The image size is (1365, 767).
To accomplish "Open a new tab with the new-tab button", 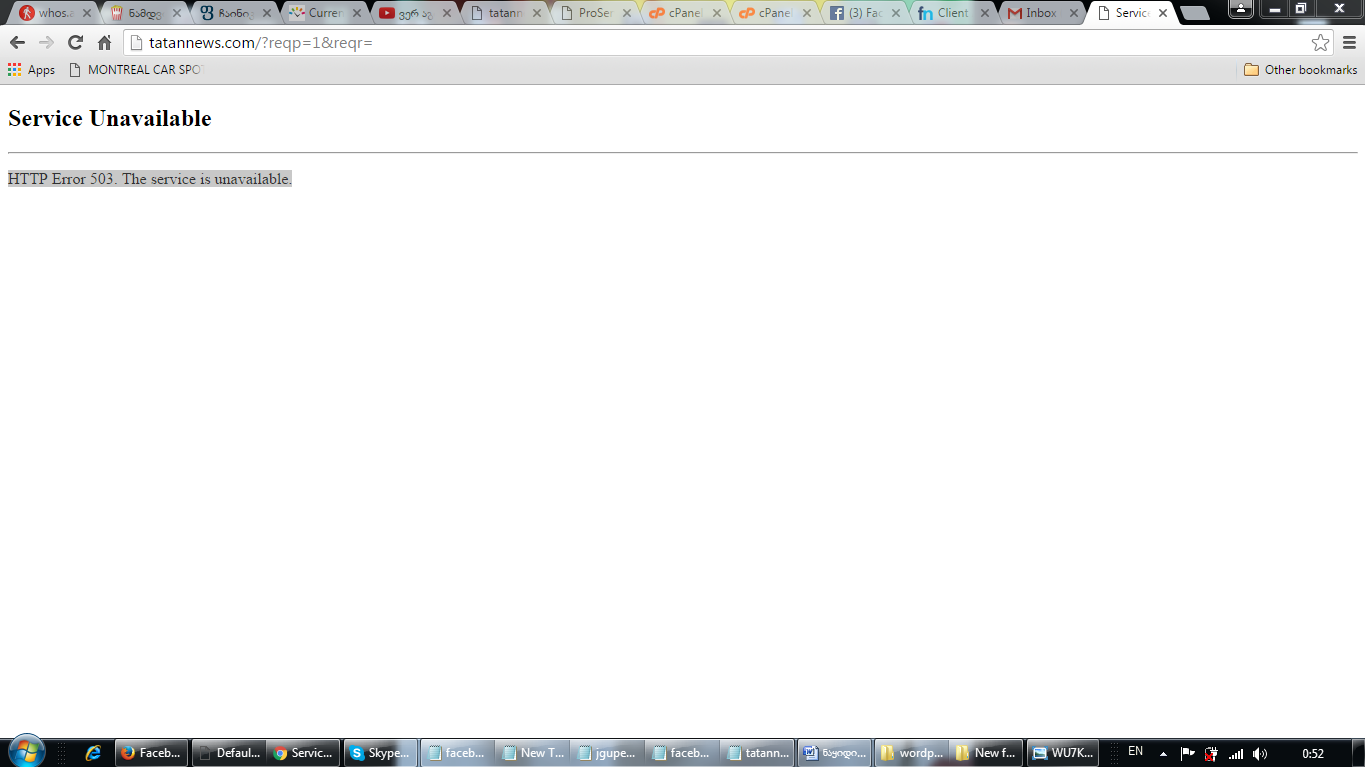I will click(1195, 14).
